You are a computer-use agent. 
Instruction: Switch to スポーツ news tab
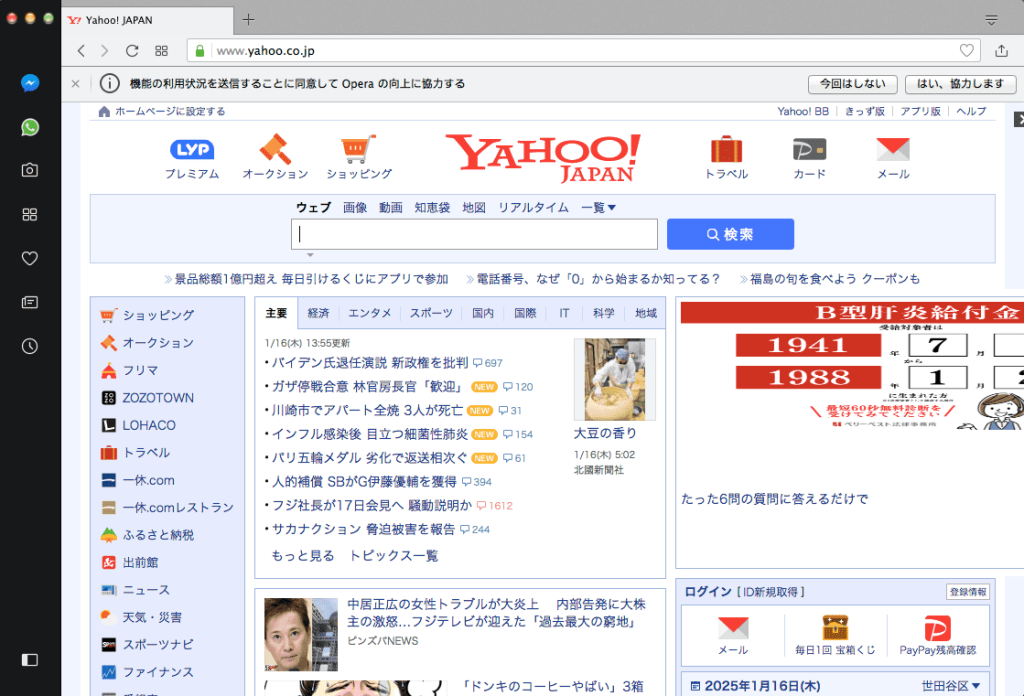coord(431,313)
